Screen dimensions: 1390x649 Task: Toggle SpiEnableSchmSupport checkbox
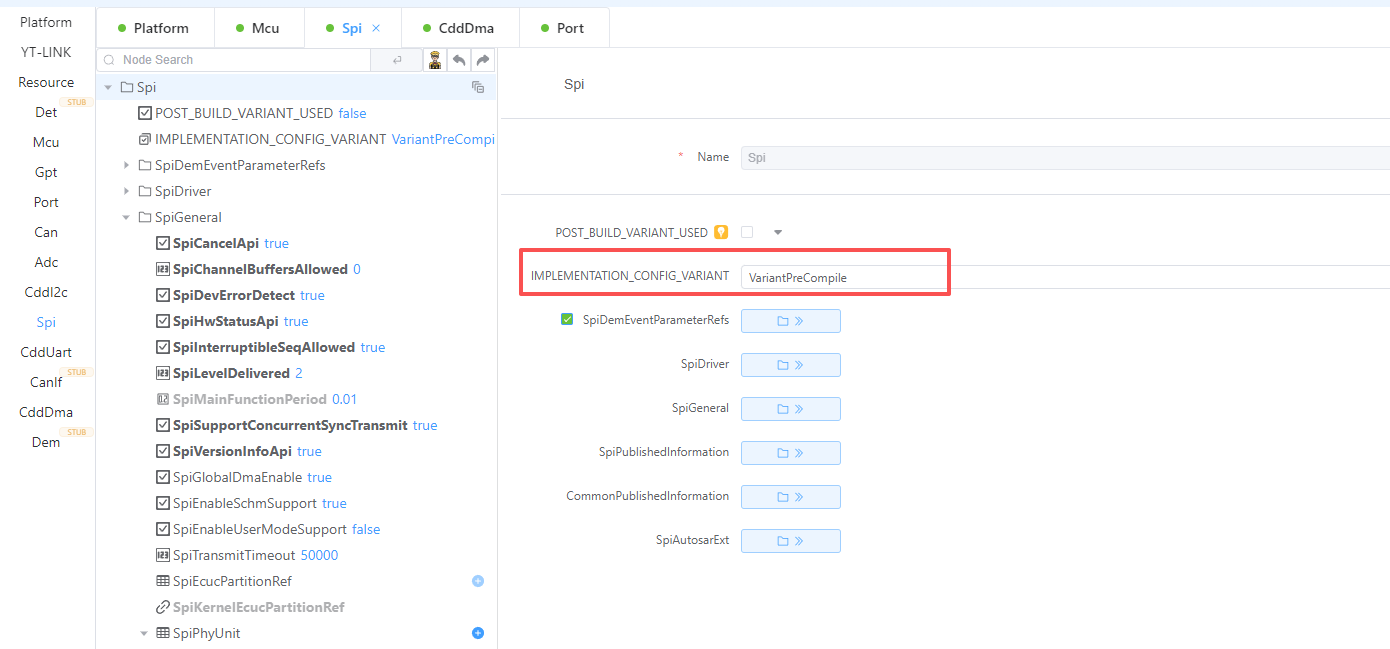(163, 503)
